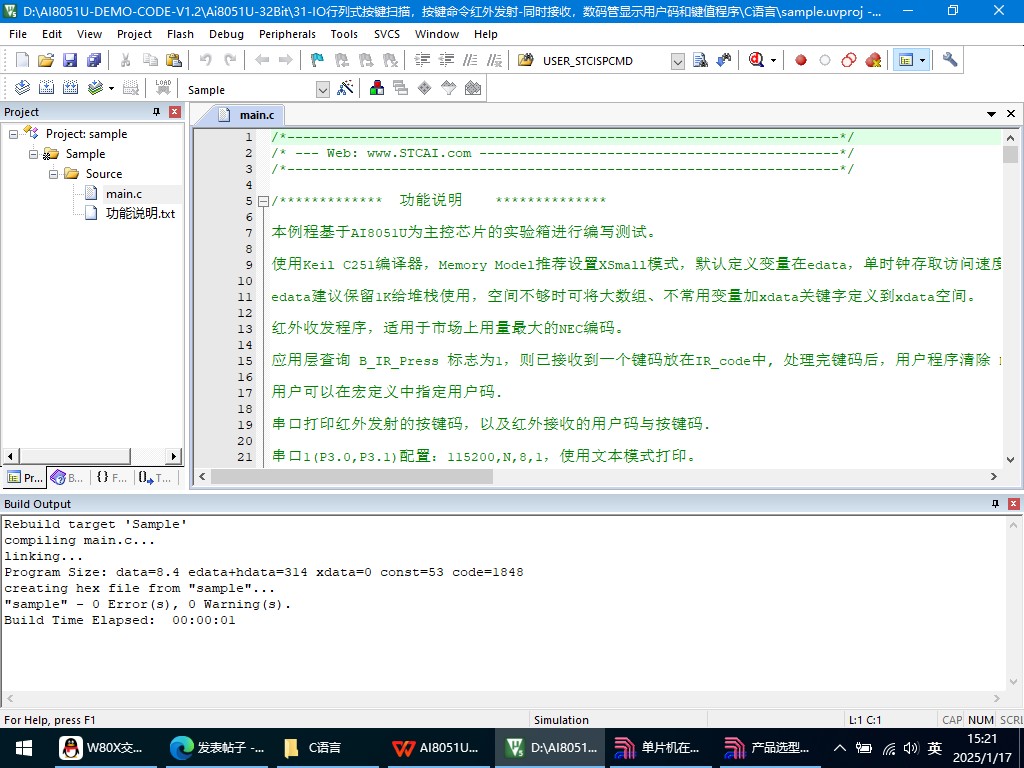This screenshot has width=1024, height=768.
Task: Click the editor horizontal scrollbar thumb
Action: 352,477
